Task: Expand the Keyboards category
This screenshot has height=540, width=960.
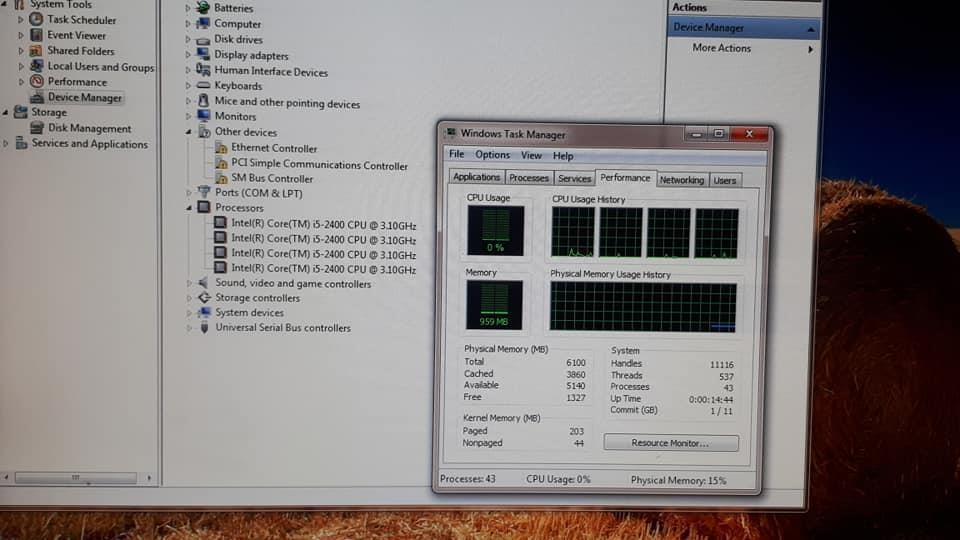Action: click(188, 86)
